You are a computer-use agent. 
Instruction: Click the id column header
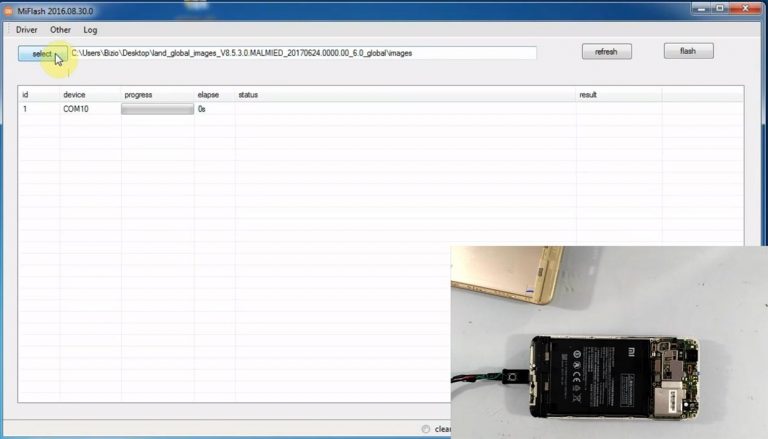coord(39,95)
